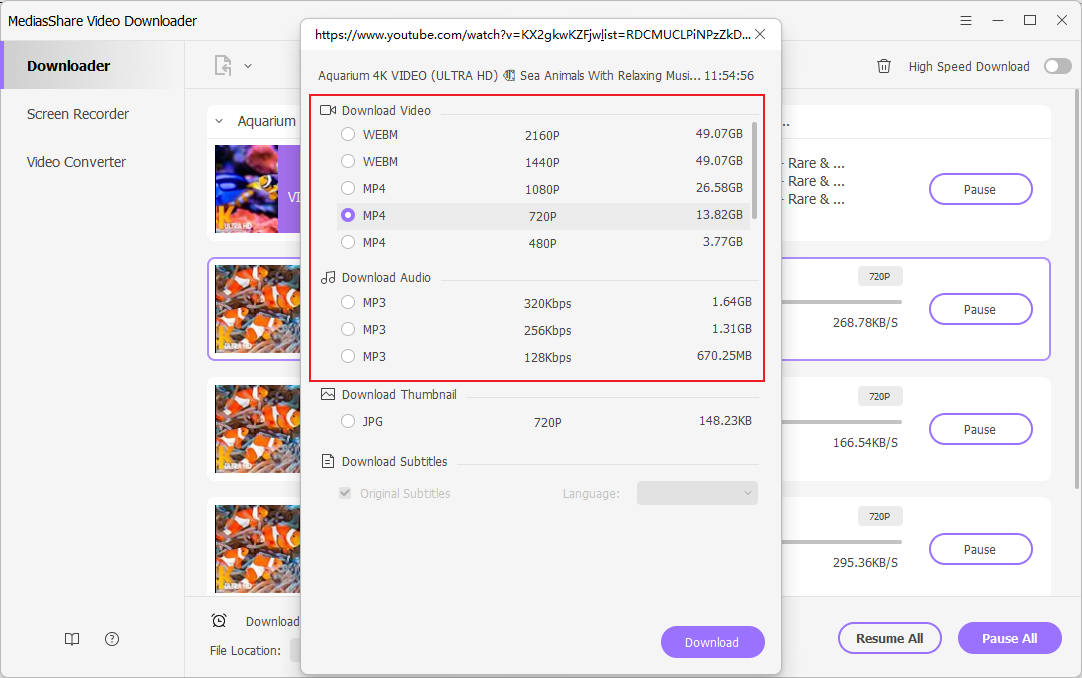Click the purple Download button
Screen dimensions: 1082x678
tap(712, 642)
